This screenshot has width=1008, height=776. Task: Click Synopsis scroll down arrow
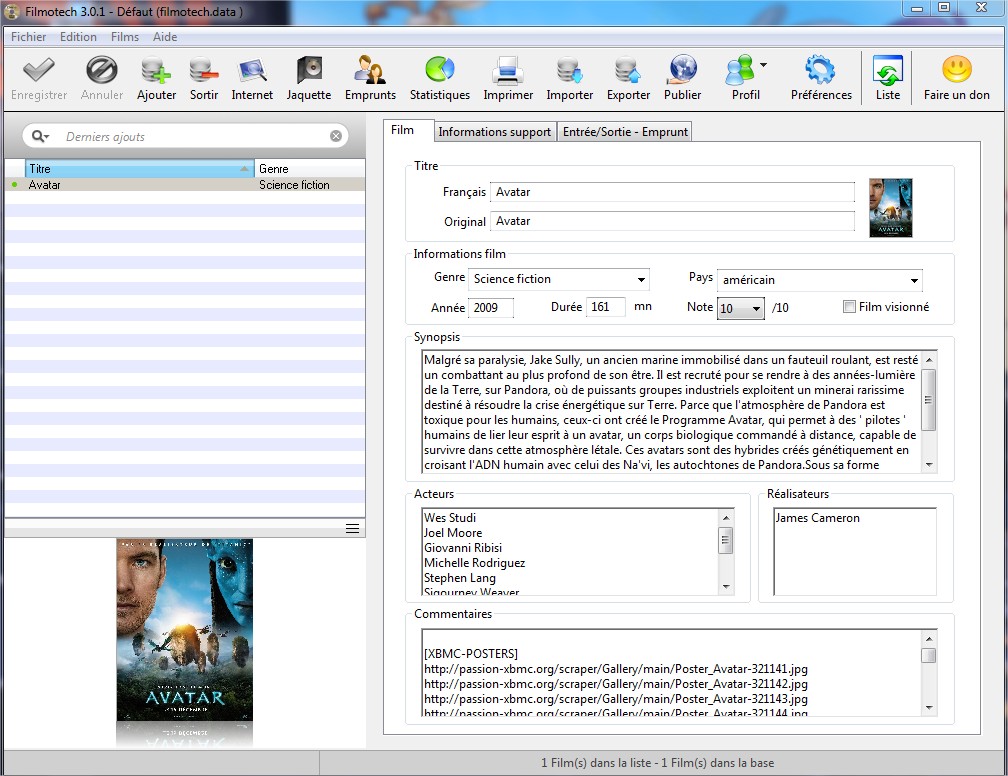pos(928,465)
